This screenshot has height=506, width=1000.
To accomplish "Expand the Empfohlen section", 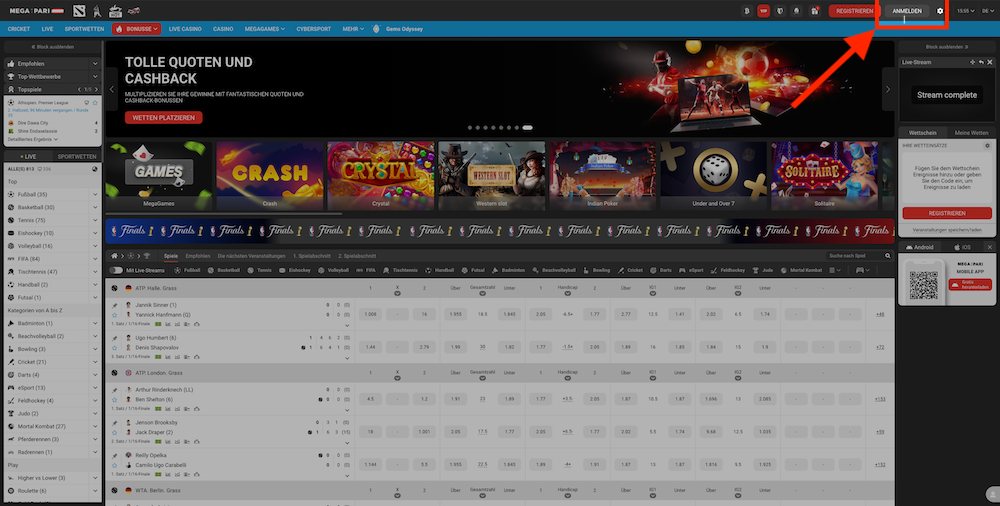I will point(95,63).
